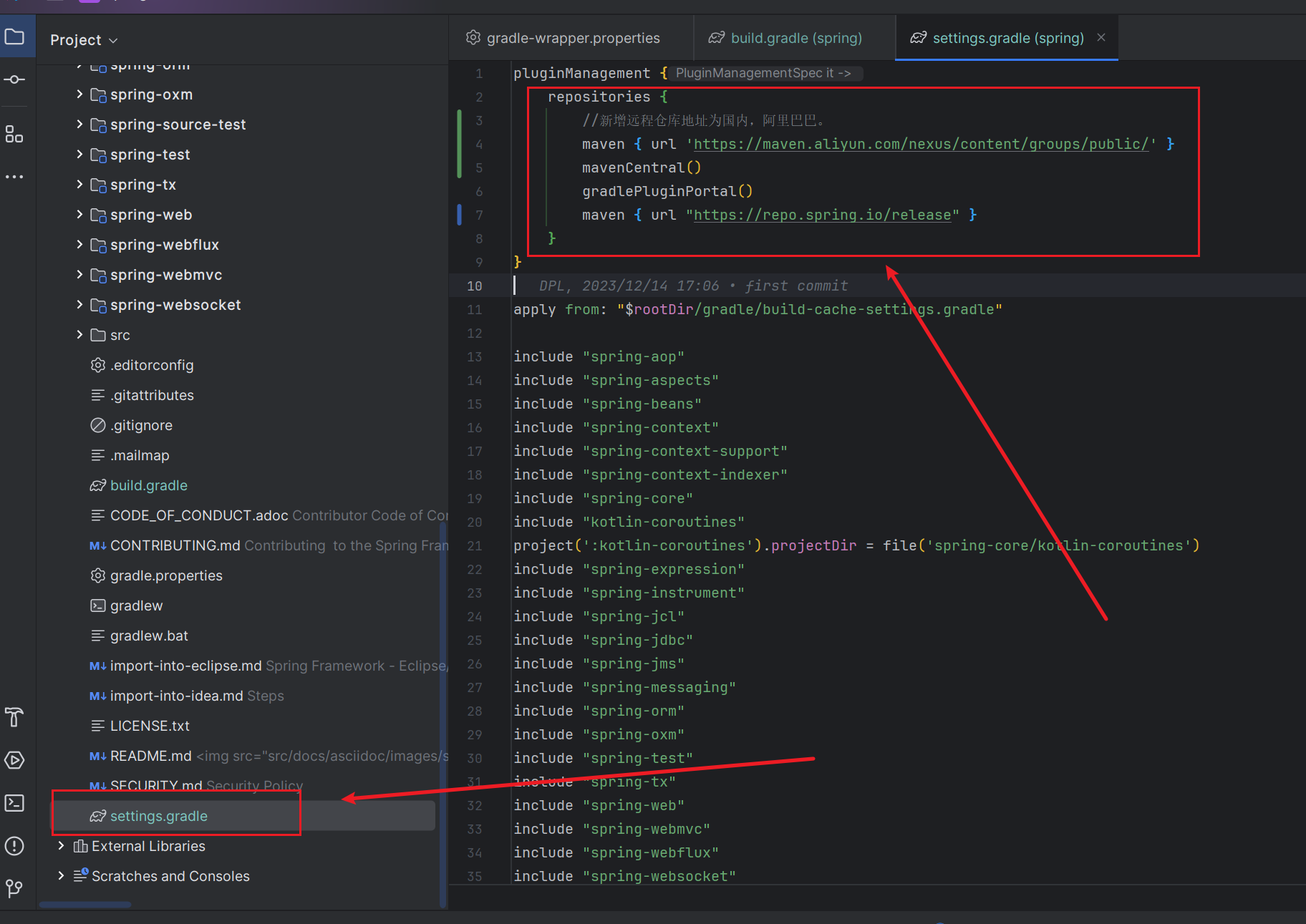Click markdown icon beside README.md
Viewport: 1306px width, 924px height.
(98, 756)
